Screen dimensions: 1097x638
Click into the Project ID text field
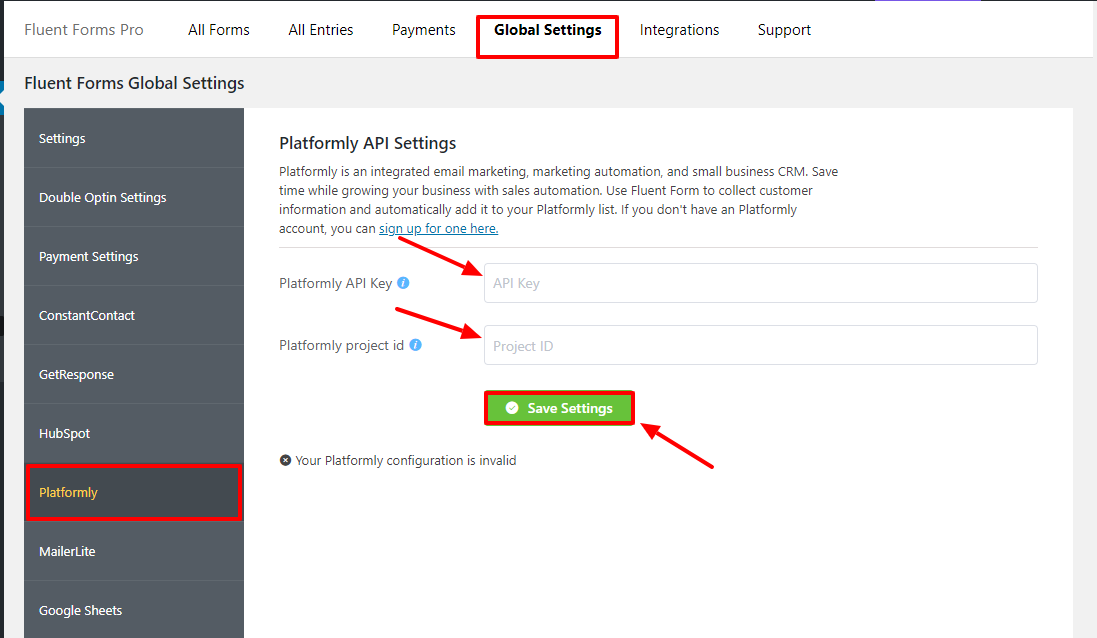[x=760, y=345]
